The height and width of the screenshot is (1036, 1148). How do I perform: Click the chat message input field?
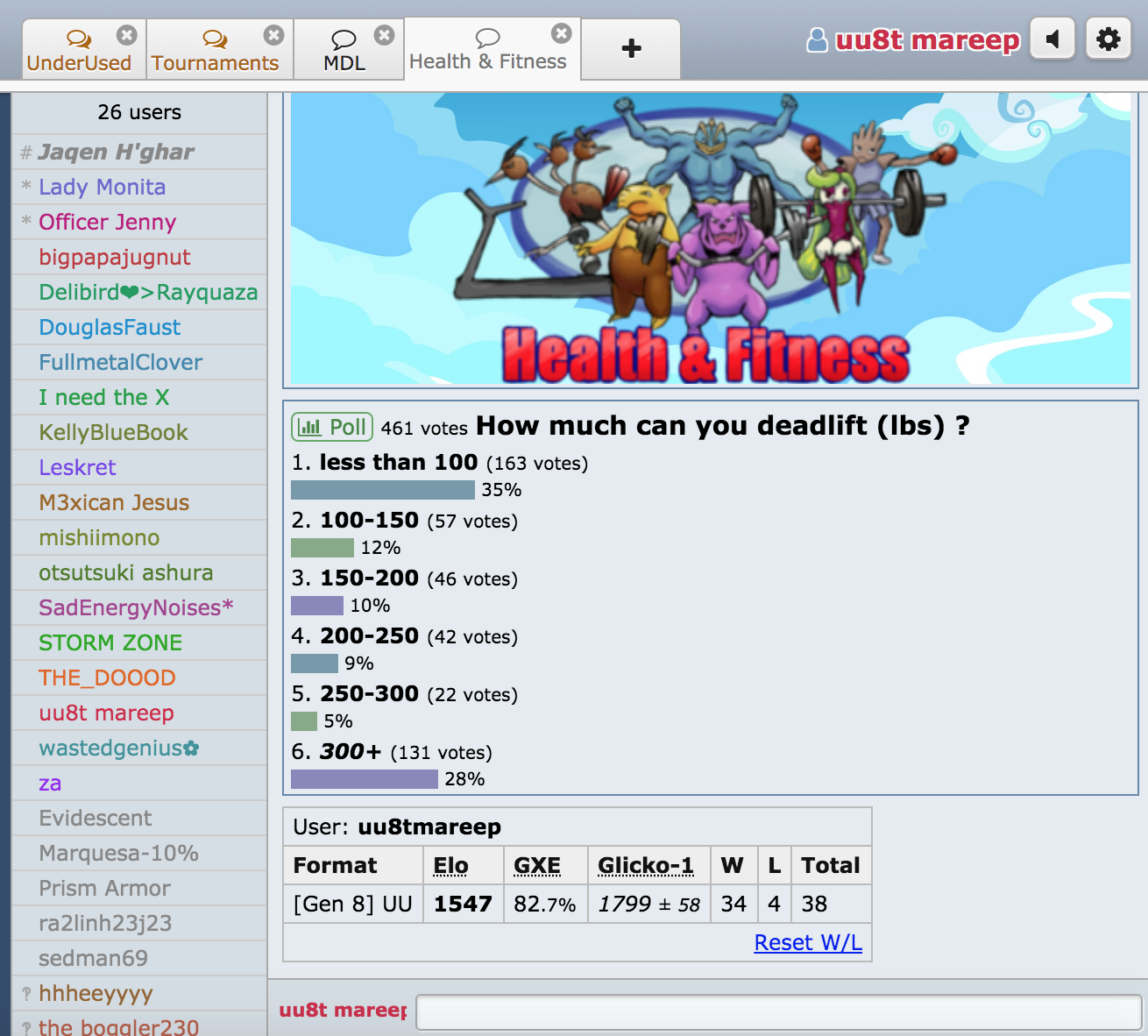(x=778, y=1011)
